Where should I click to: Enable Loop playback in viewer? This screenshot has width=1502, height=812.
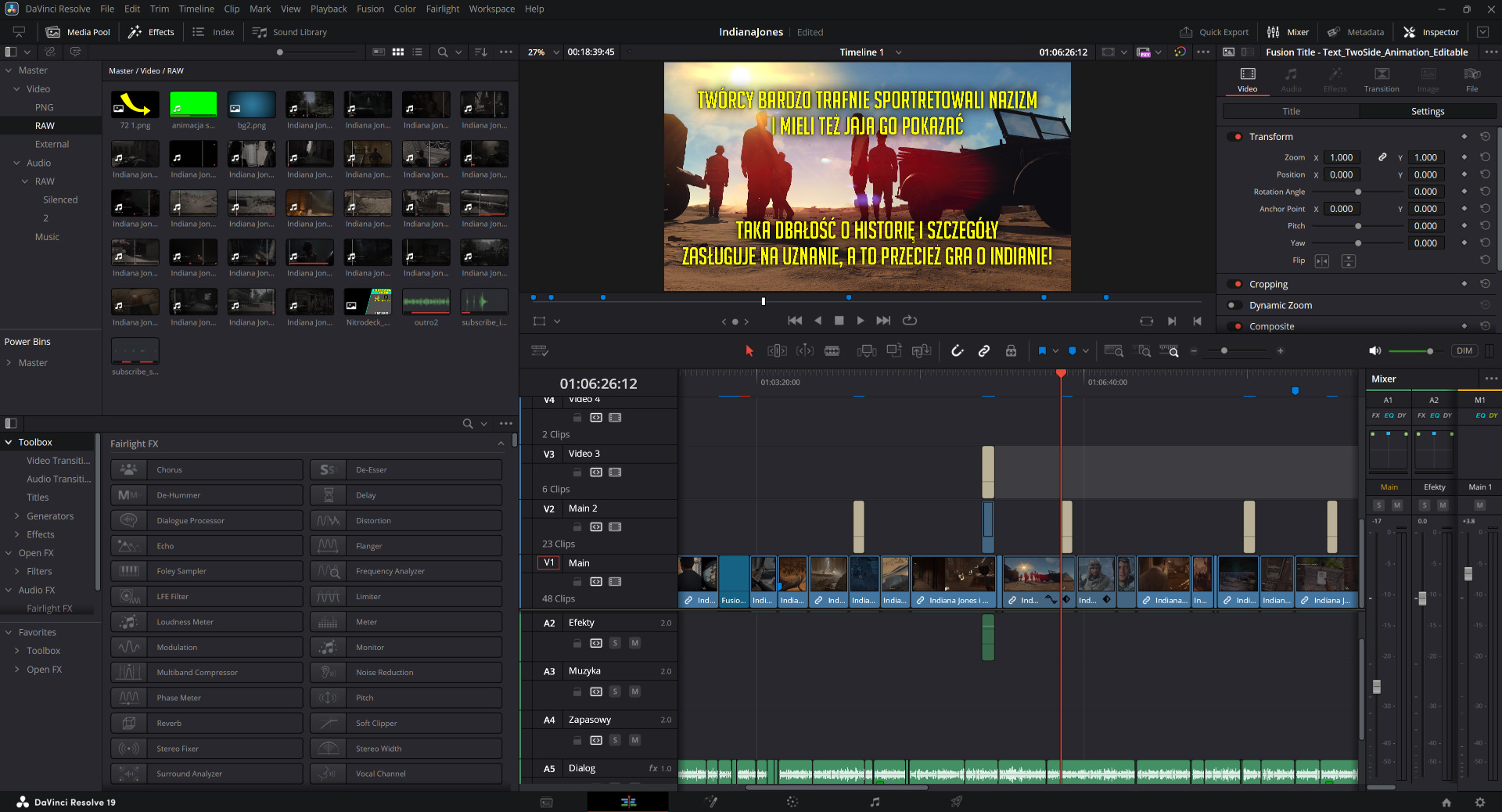coord(909,321)
